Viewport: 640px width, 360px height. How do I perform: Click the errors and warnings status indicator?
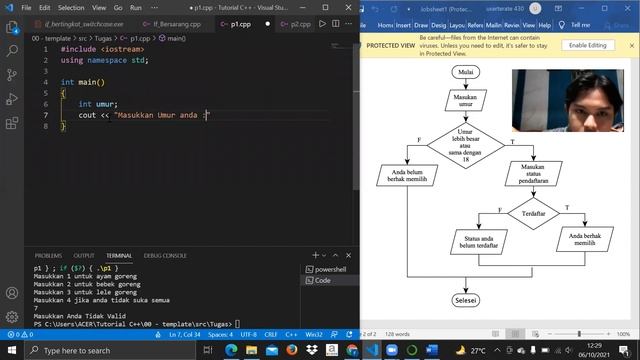tap(20, 334)
